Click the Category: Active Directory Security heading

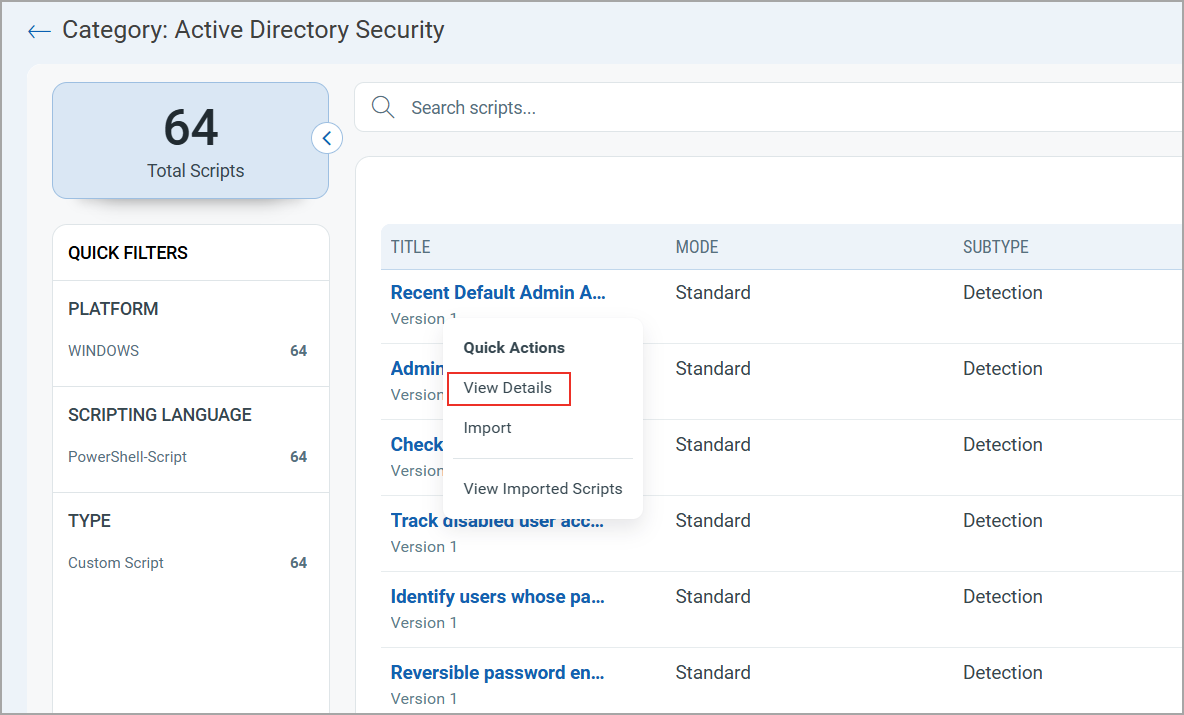[x=253, y=30]
